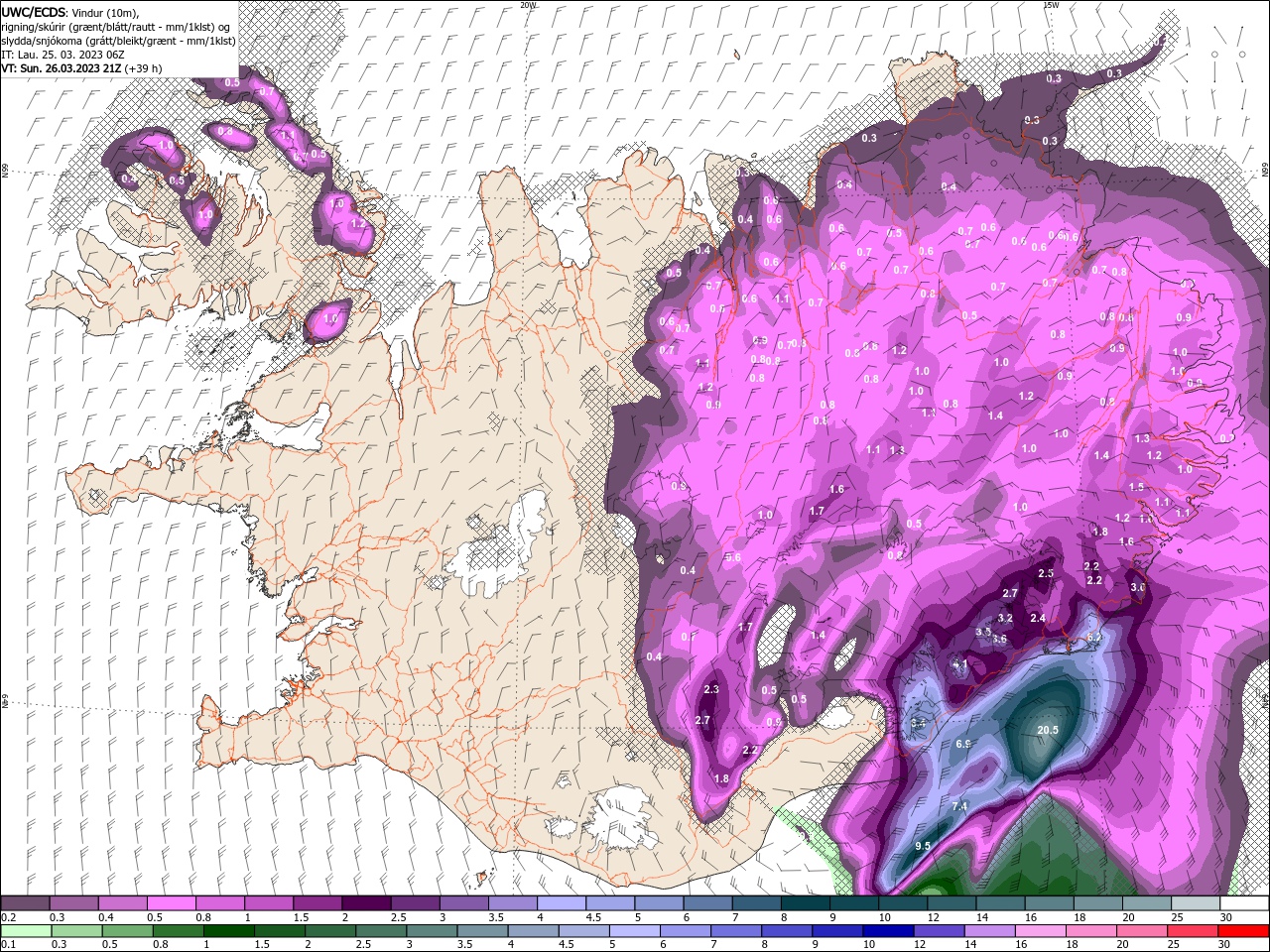Viewport: 1270px width, 952px height.
Task: Select the pale green 0.1 rain scale swatch
Action: click(25, 931)
